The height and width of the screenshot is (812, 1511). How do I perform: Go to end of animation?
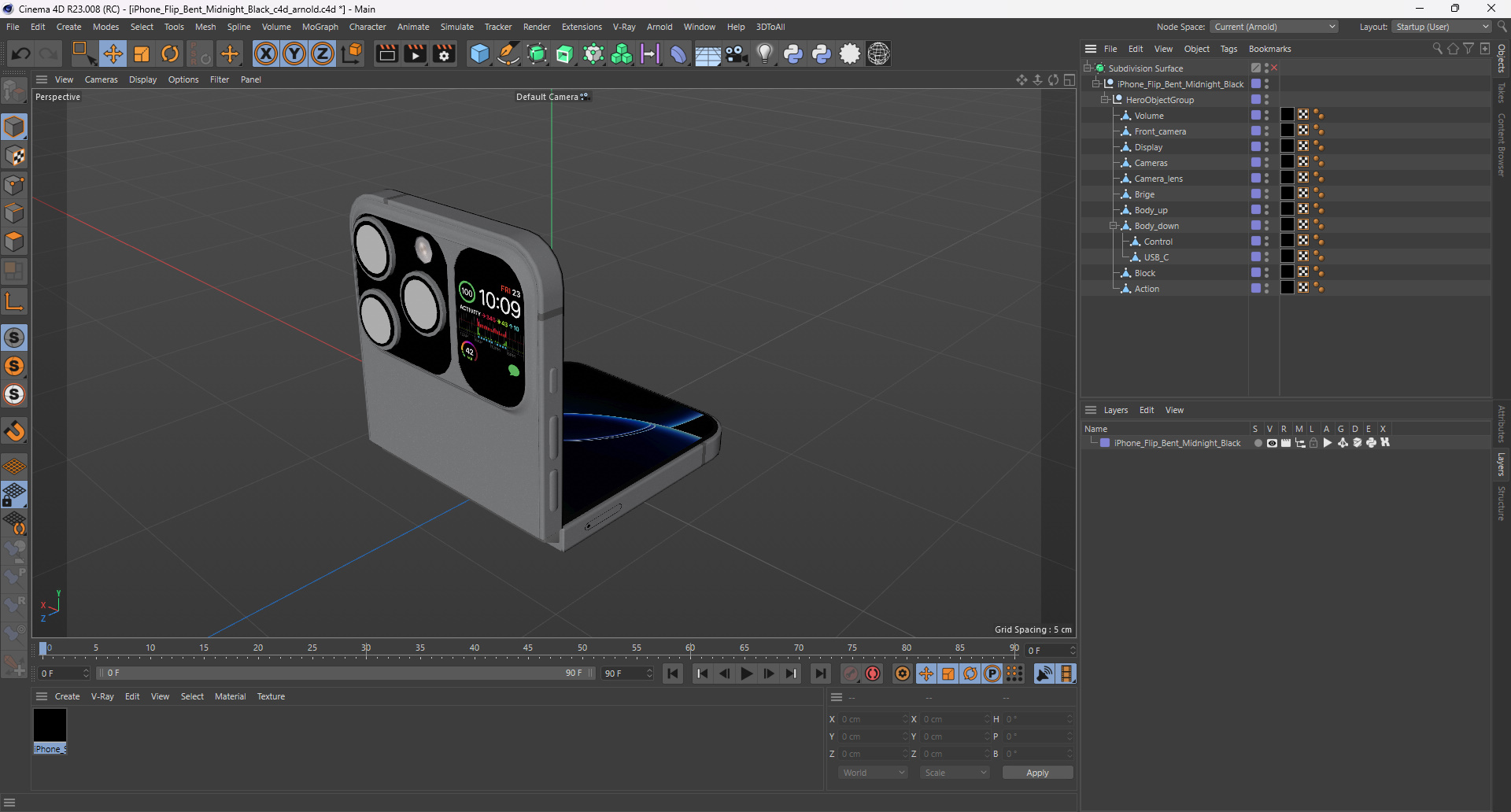click(821, 674)
